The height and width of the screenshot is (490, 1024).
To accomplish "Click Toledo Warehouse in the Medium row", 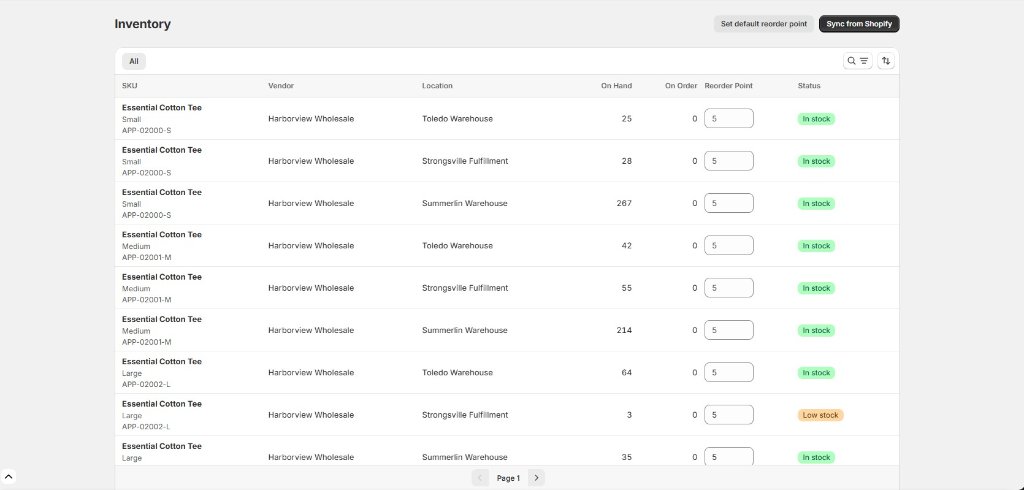I will pos(457,246).
